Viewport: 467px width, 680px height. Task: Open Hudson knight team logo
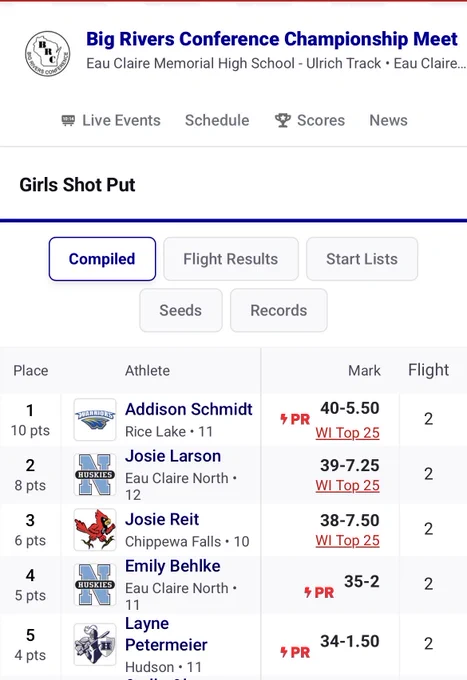95,644
